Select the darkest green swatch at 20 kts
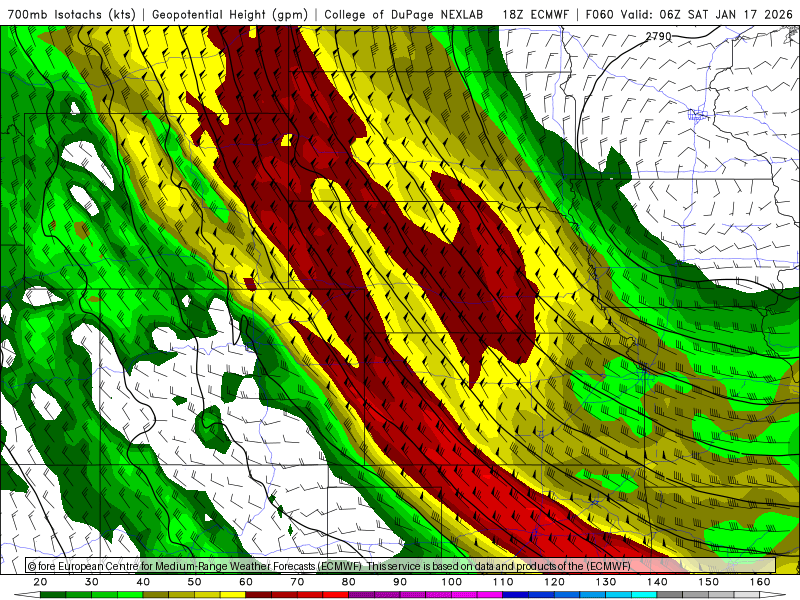 click(x=53, y=594)
